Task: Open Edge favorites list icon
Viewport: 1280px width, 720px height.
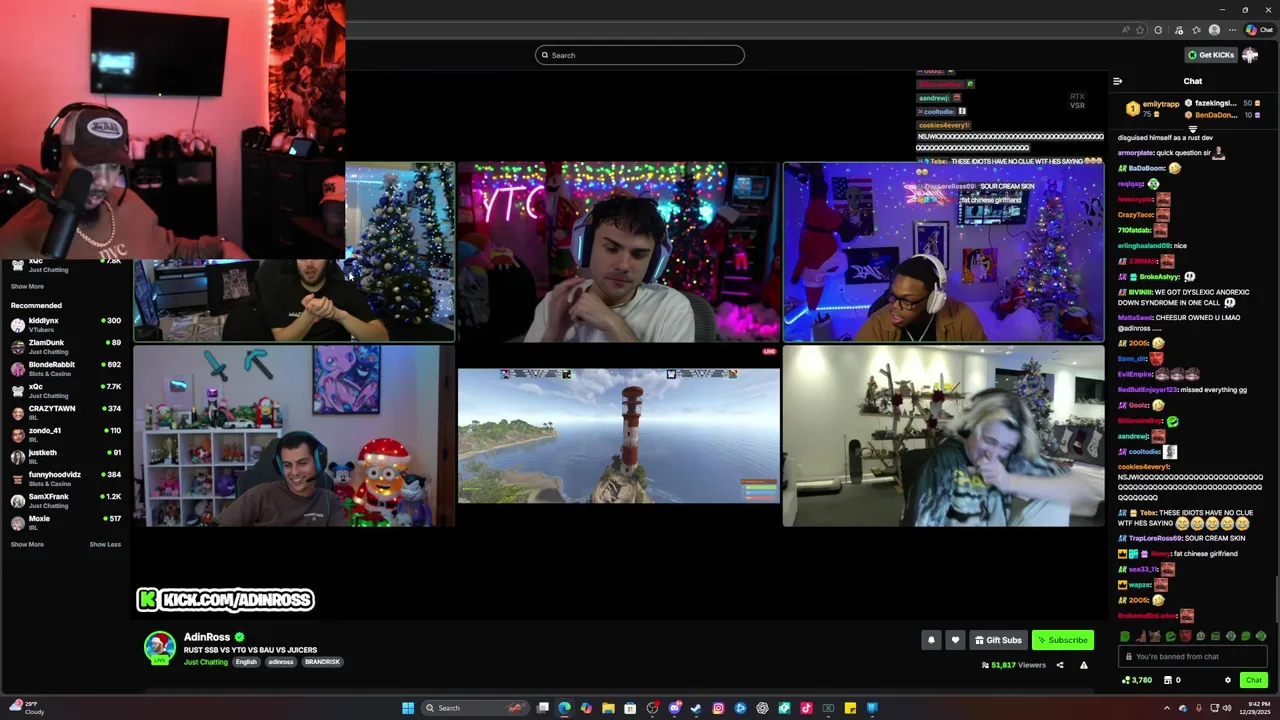Action: 1197,30
